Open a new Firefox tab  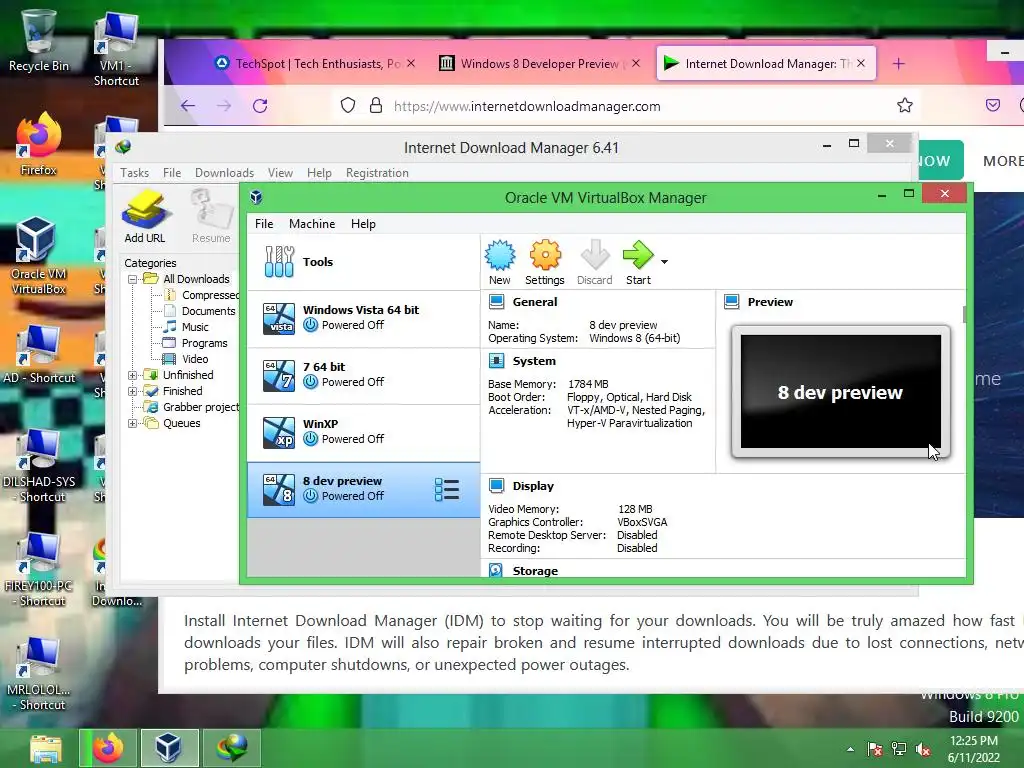[x=899, y=63]
